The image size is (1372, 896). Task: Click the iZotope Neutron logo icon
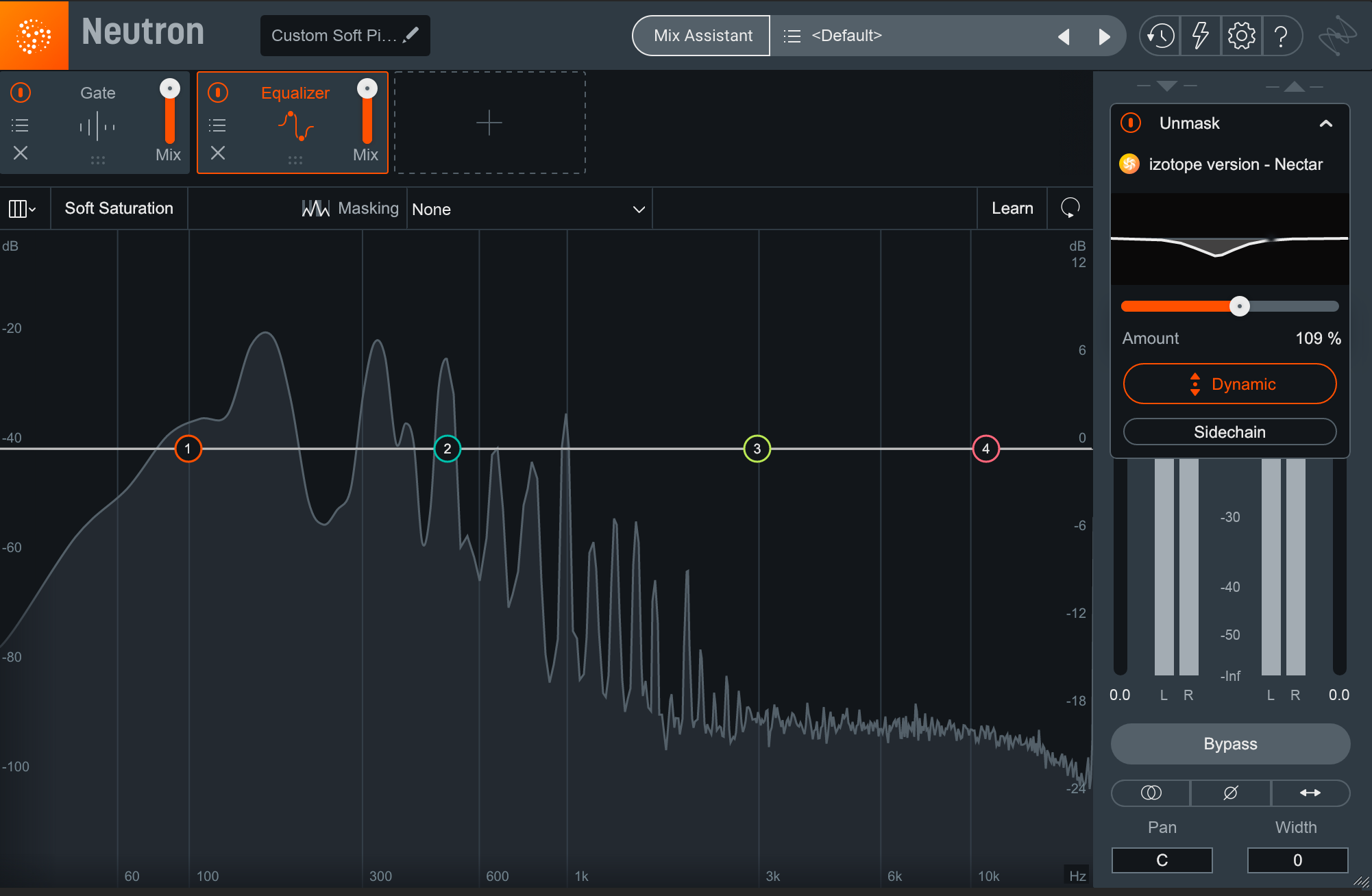click(34, 35)
